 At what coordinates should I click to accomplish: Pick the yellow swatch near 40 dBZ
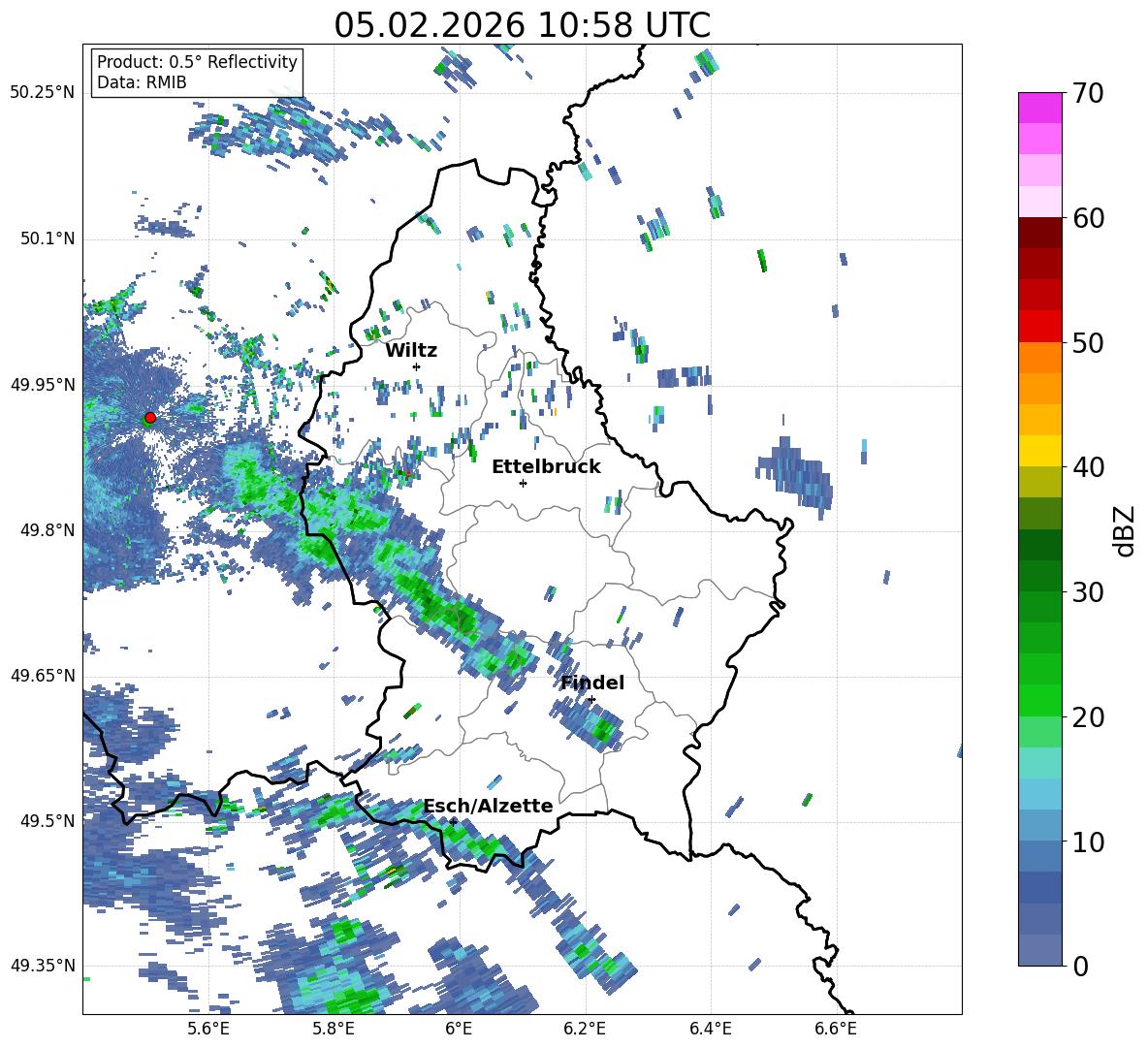[x=1039, y=451]
